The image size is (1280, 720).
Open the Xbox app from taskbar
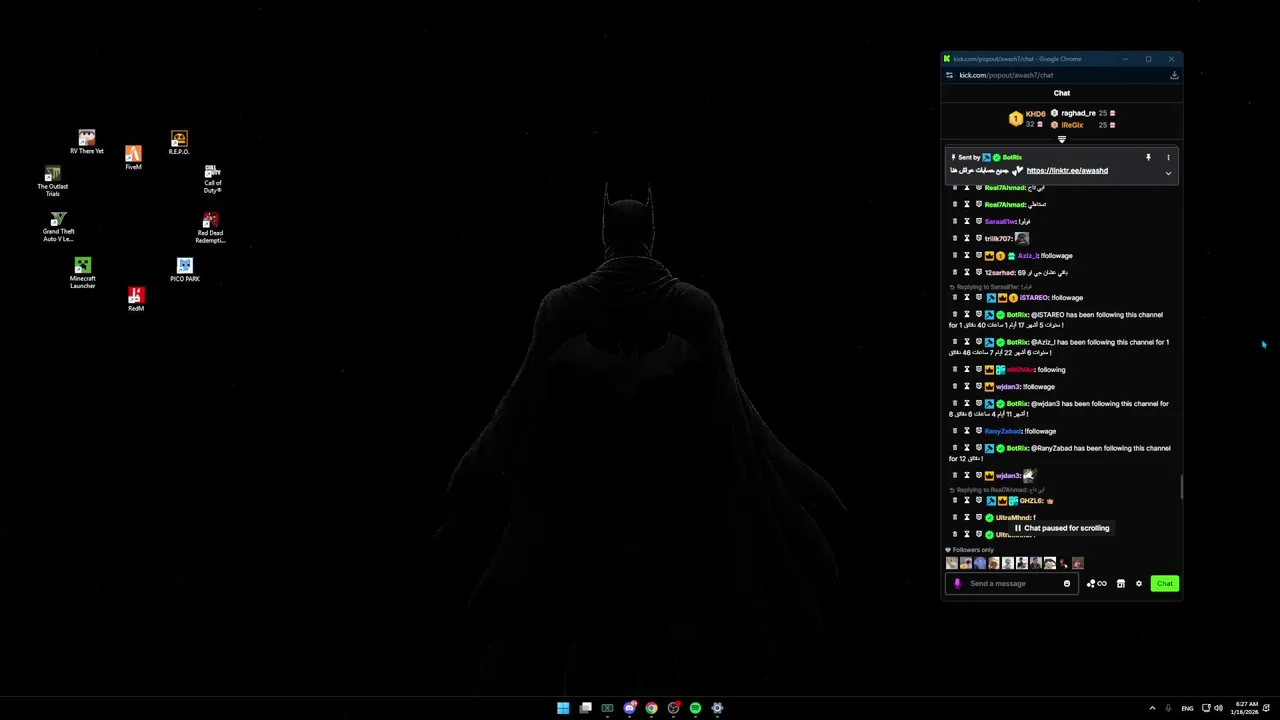click(607, 708)
